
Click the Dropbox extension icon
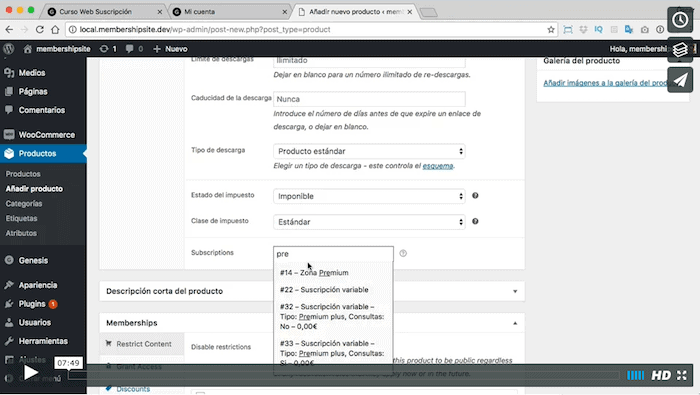pos(583,29)
